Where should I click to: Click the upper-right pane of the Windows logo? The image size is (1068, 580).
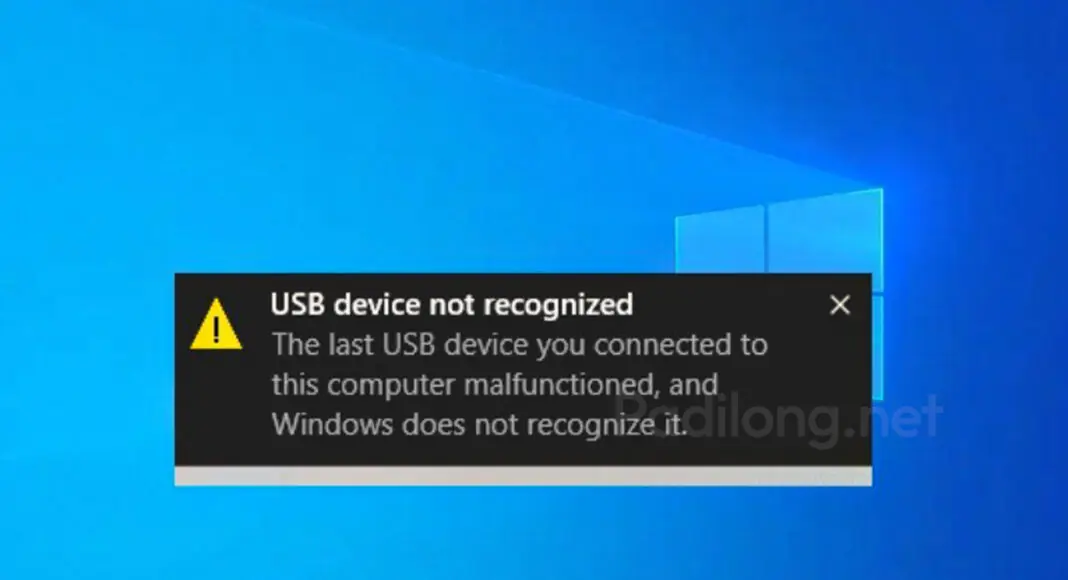(826, 231)
